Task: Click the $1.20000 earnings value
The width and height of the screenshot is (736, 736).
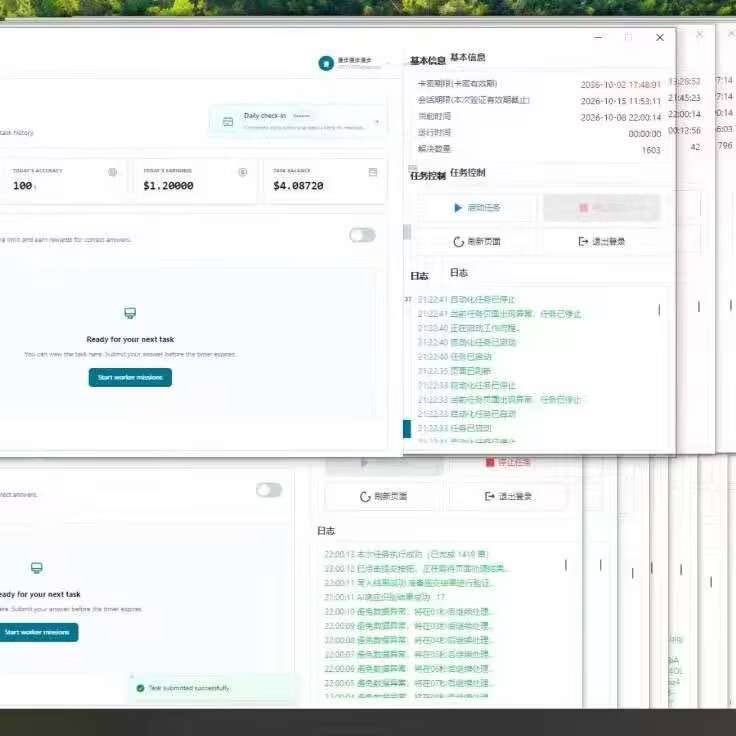Action: 168,186
